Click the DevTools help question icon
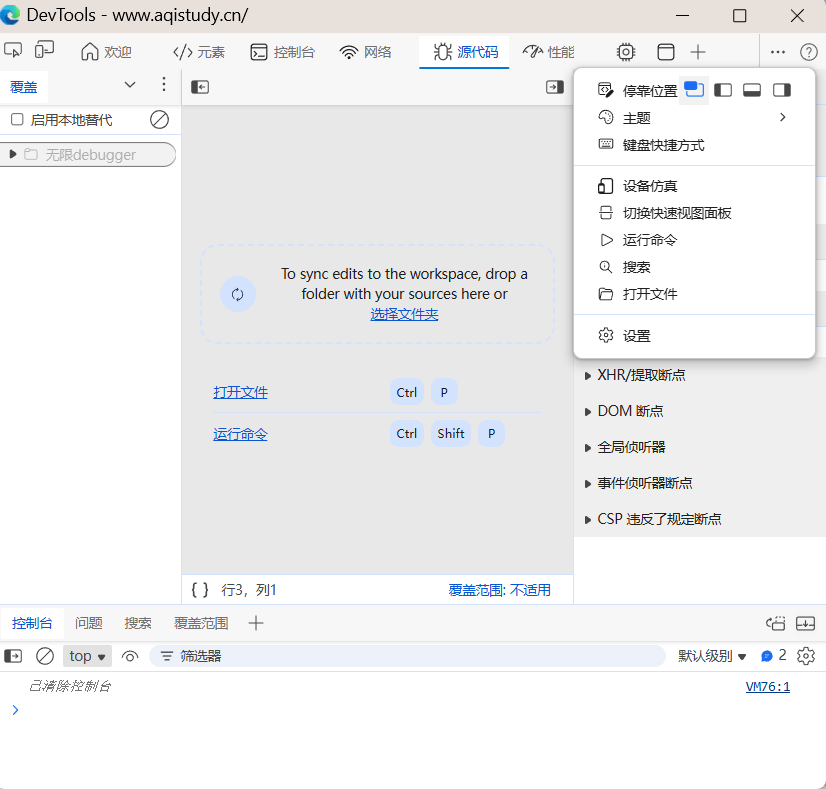The image size is (826, 789). (x=808, y=52)
